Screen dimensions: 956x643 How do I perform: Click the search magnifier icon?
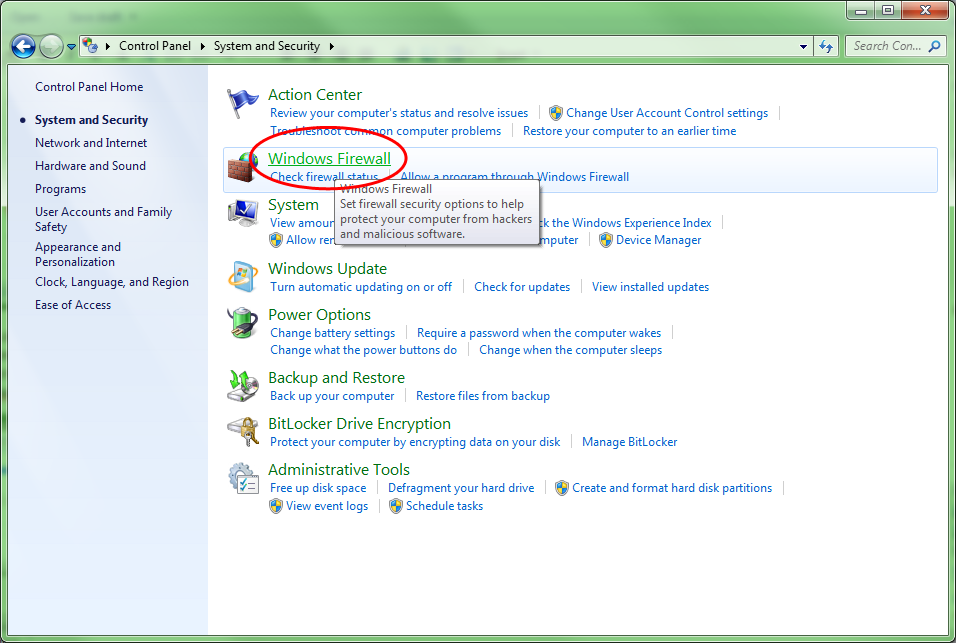(x=934, y=46)
